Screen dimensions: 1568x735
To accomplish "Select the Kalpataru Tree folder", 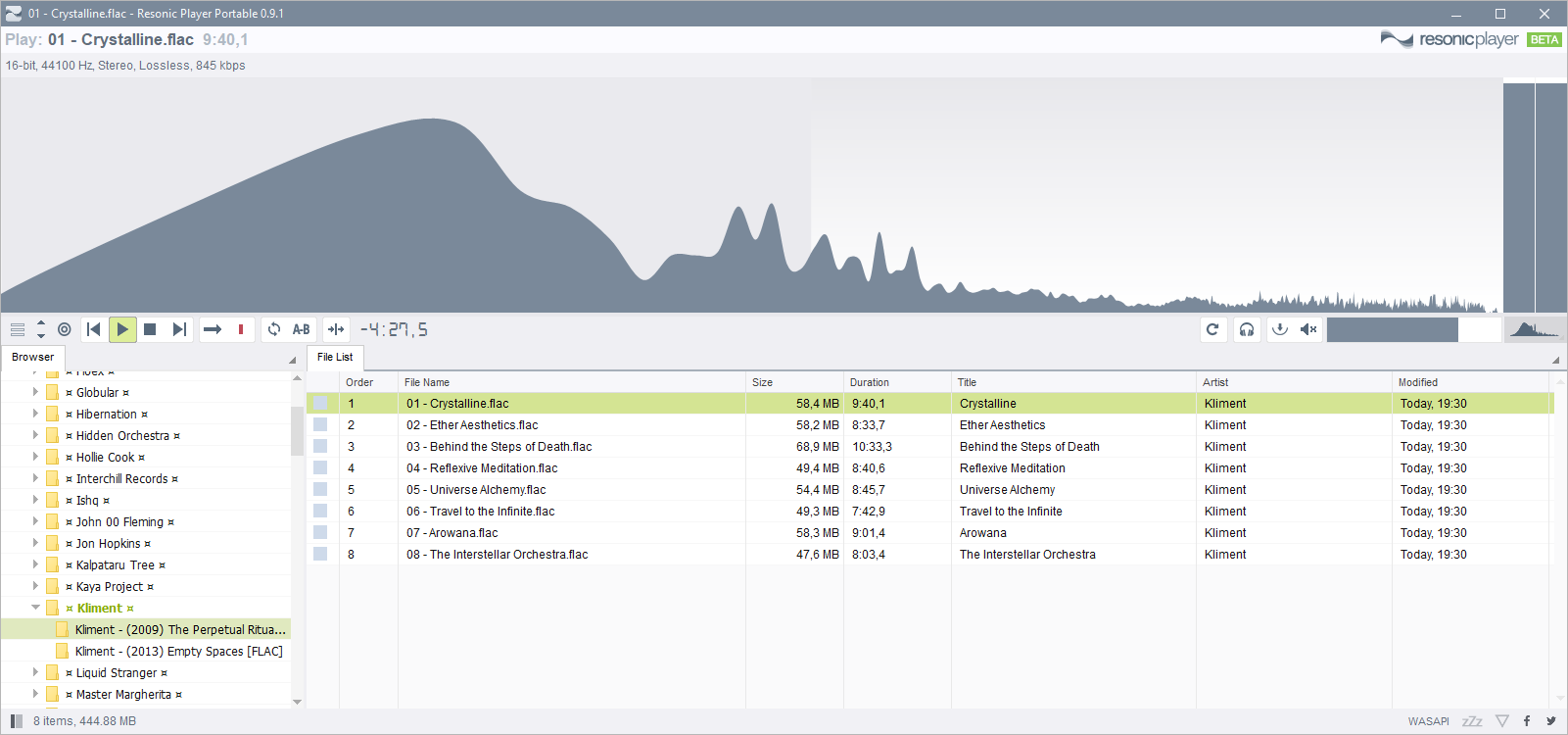I will pyautogui.click(x=116, y=565).
